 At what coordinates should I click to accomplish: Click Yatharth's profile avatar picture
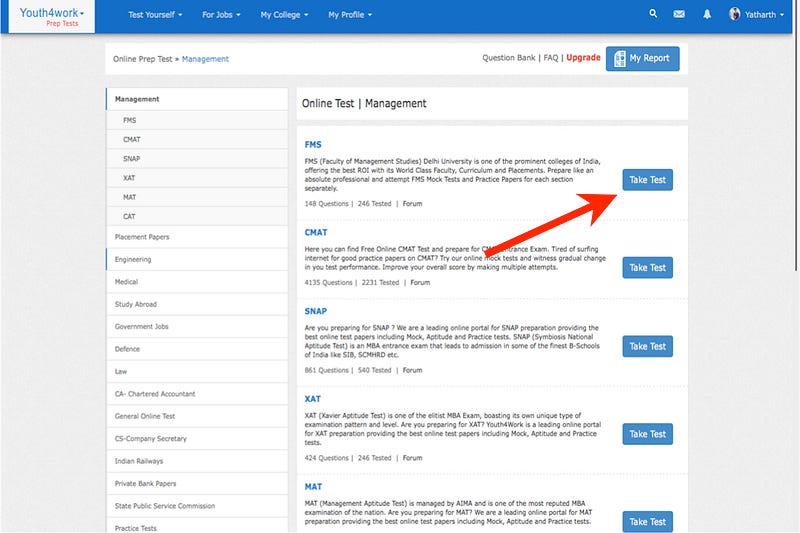(735, 14)
